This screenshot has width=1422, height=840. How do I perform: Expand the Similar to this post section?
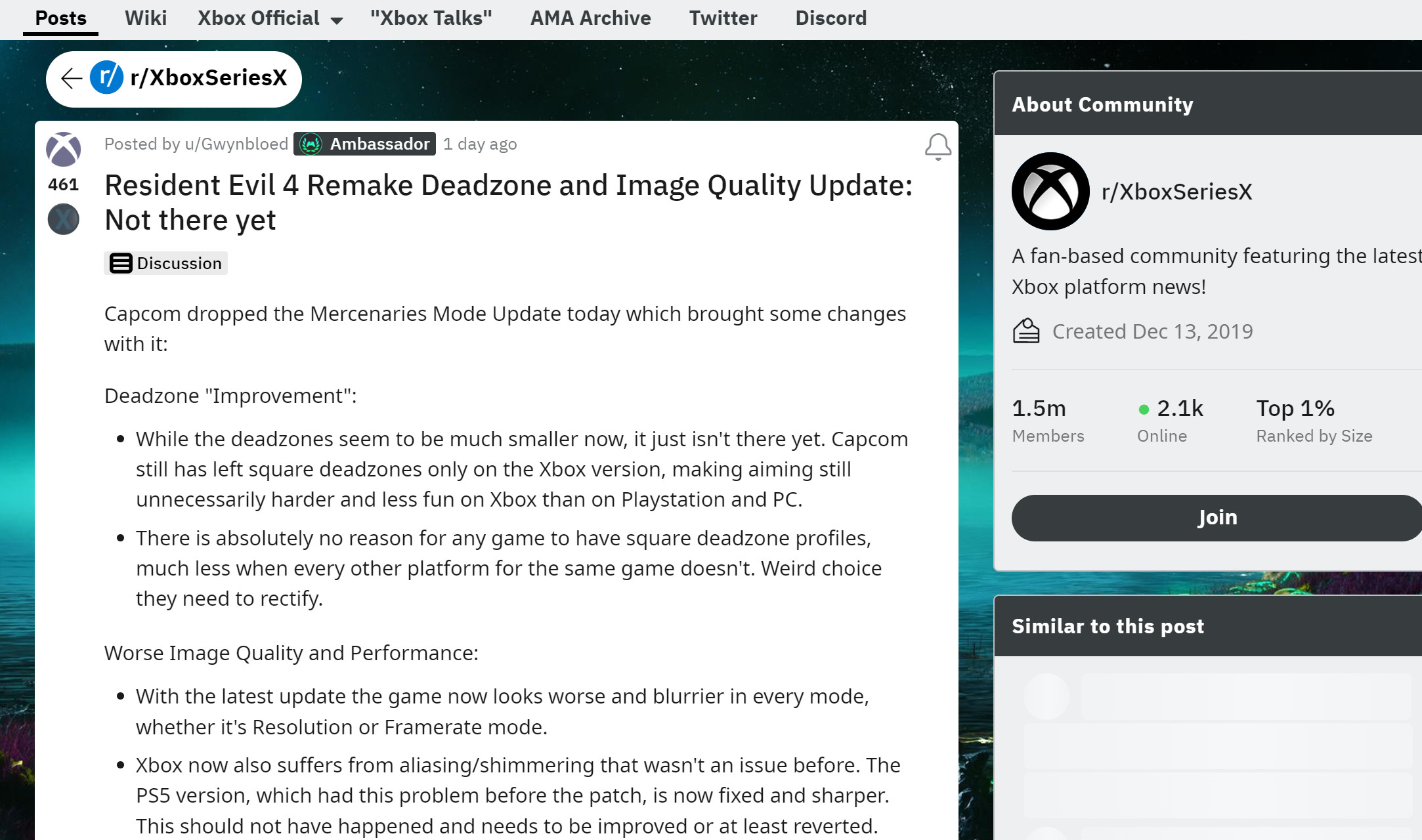pos(1108,627)
